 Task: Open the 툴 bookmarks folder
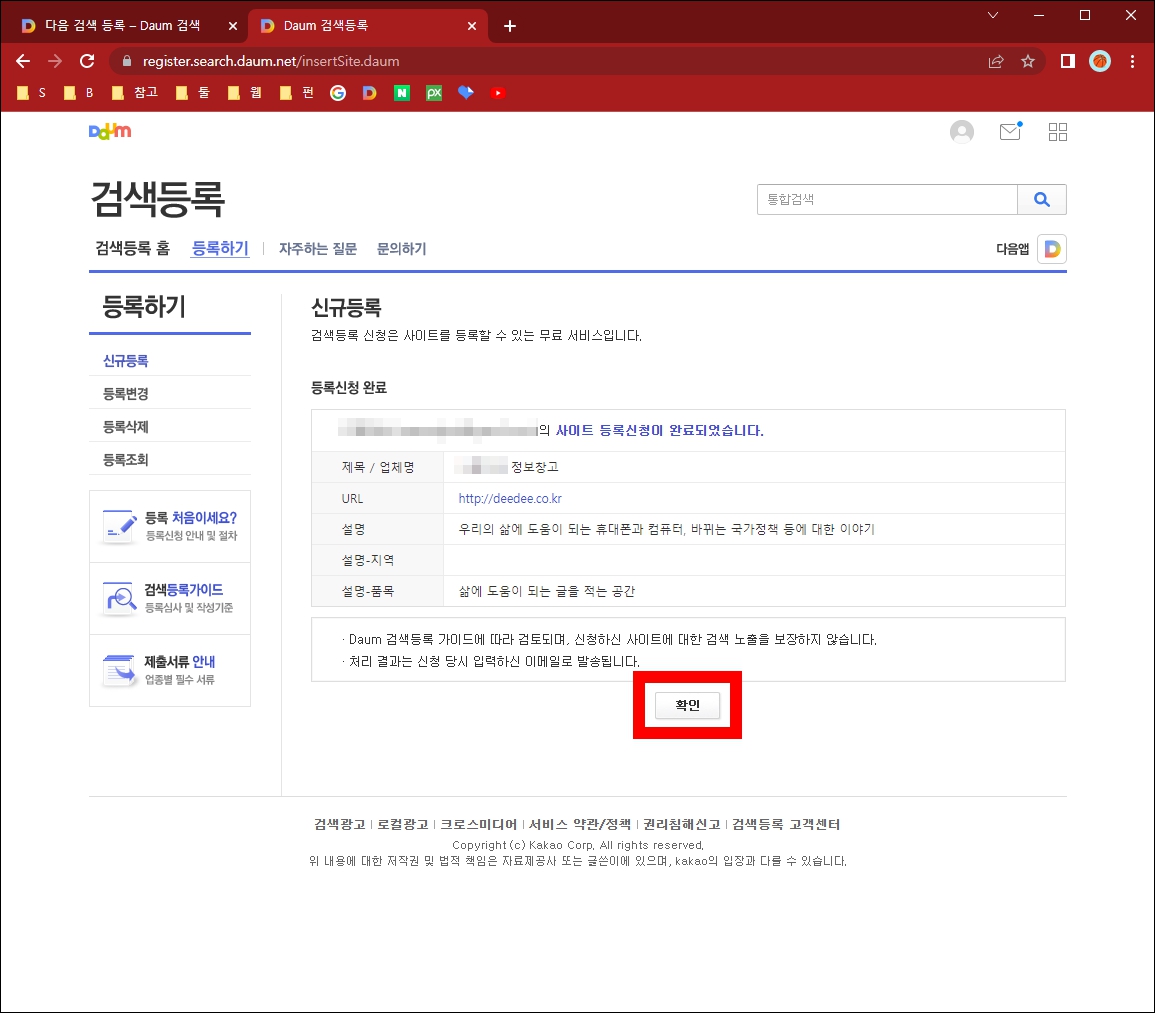(192, 93)
